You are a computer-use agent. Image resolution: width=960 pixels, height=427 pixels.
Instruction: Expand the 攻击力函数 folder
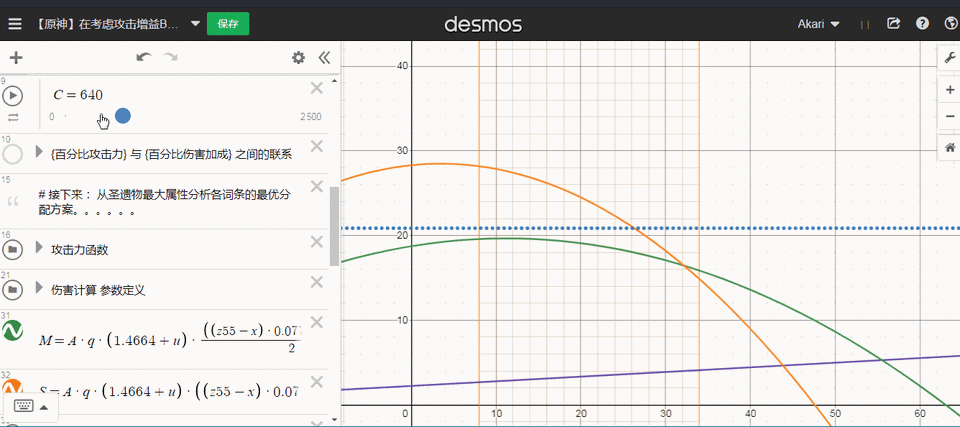[x=40, y=248]
